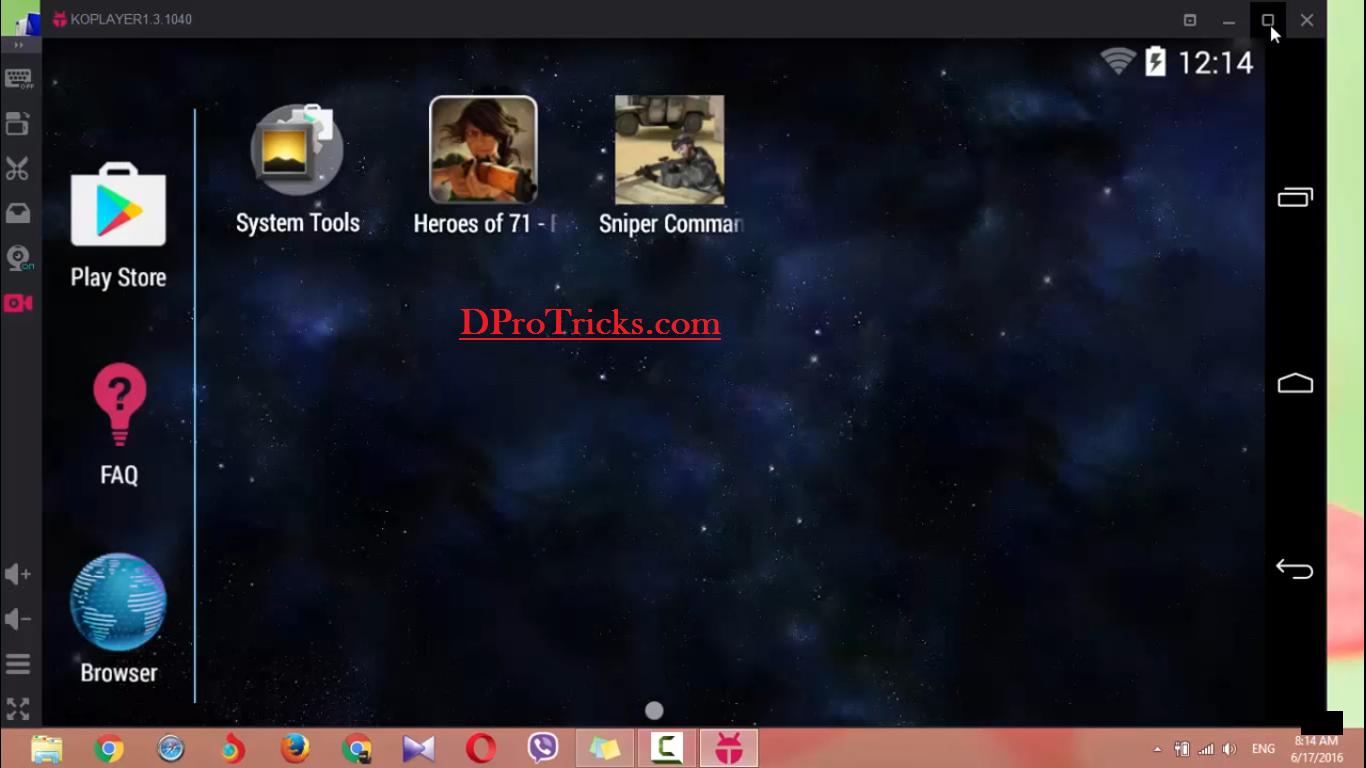Click the rotate screen sidebar icon

(x=18, y=123)
